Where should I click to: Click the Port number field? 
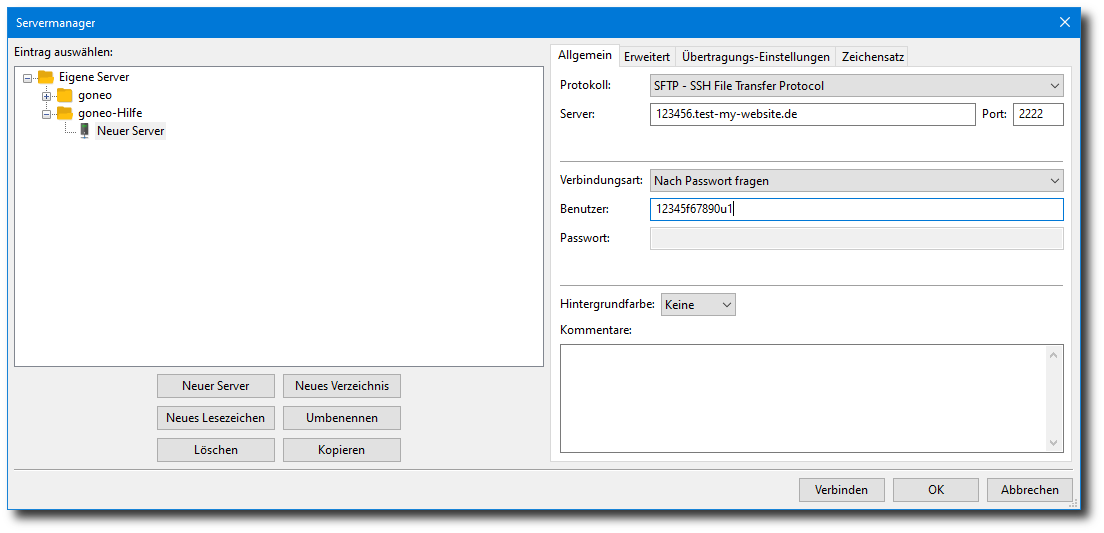coord(1037,114)
